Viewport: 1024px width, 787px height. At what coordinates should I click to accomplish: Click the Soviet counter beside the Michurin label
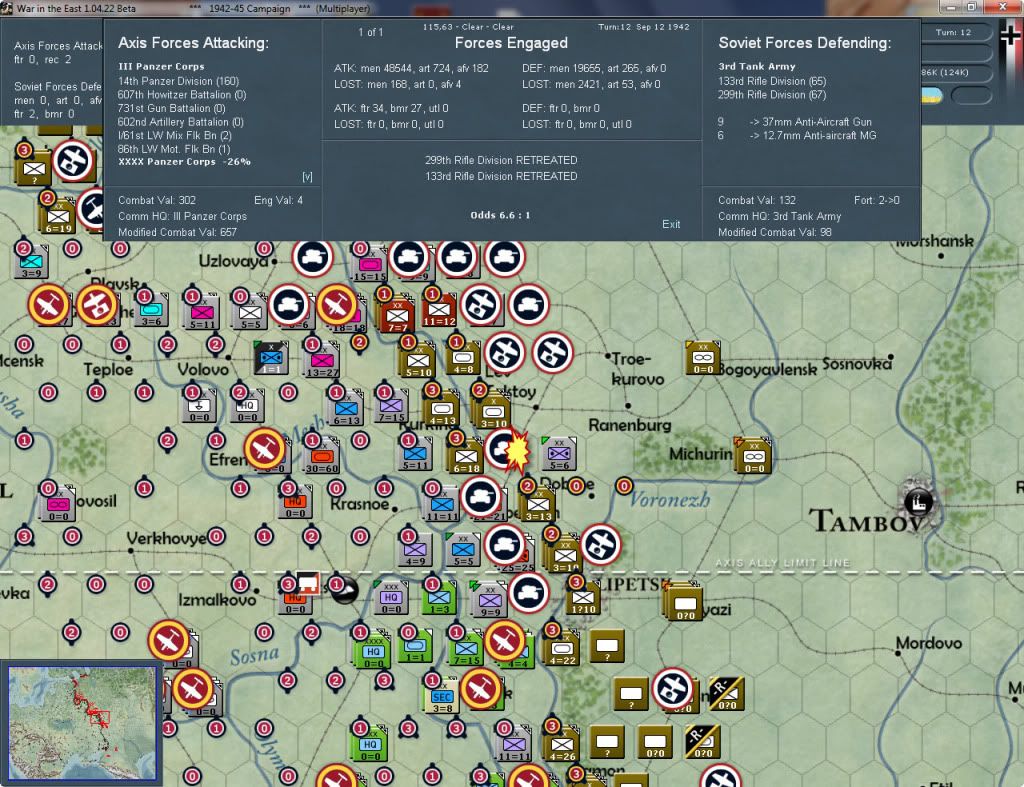pyautogui.click(x=754, y=455)
